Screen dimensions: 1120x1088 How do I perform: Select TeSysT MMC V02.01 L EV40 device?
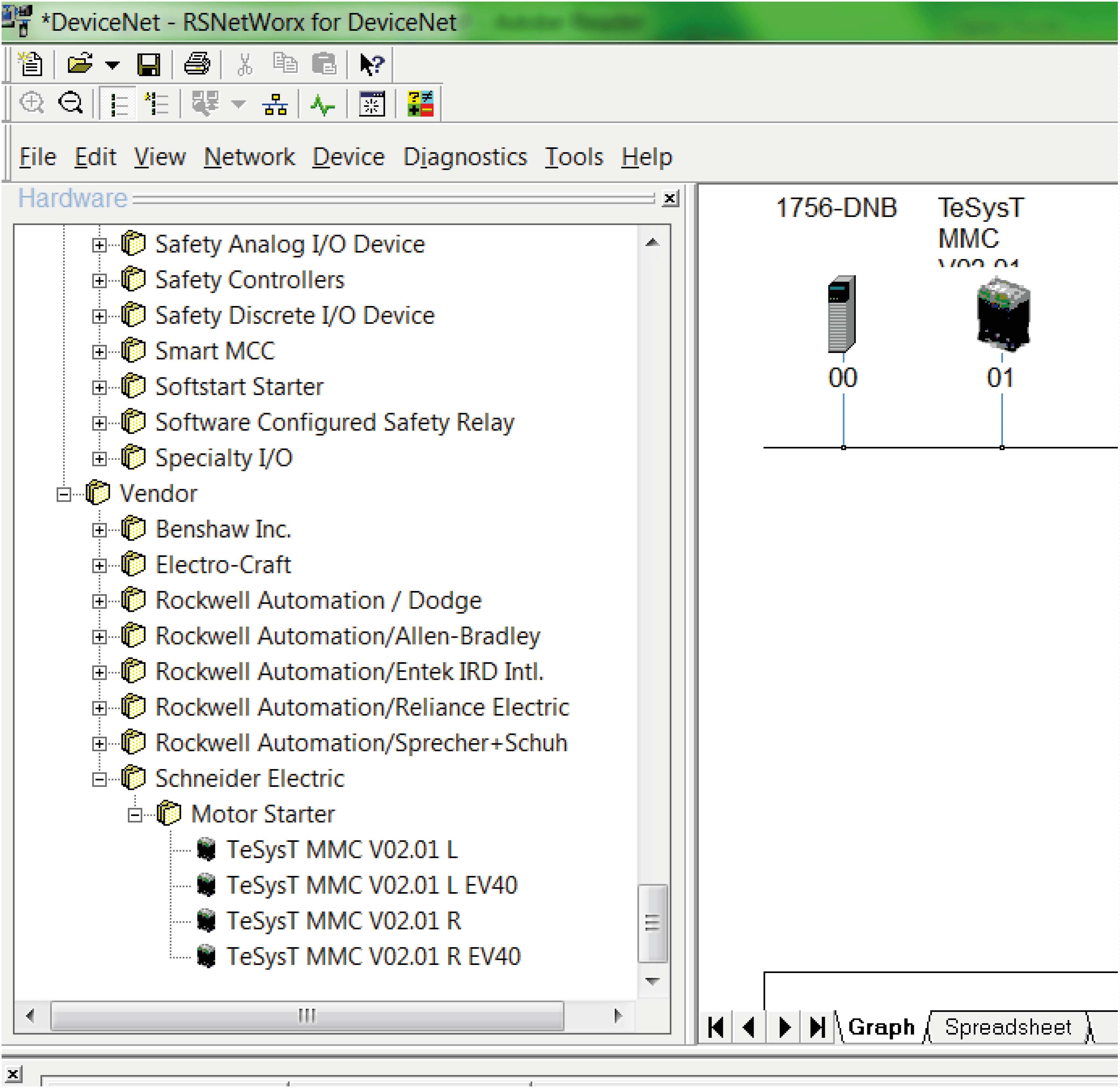click(x=372, y=886)
